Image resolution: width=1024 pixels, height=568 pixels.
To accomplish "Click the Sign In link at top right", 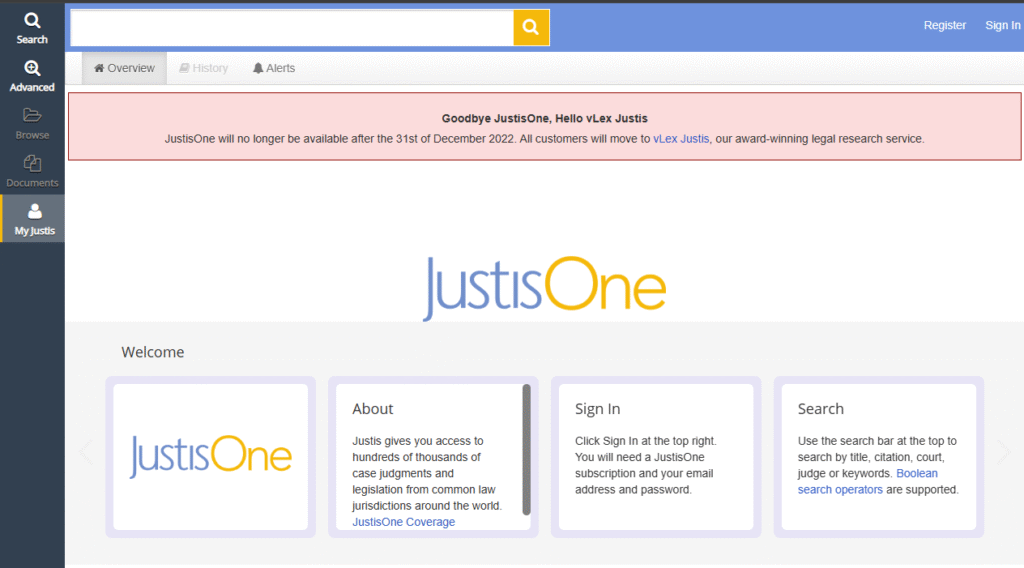I will [x=1002, y=25].
